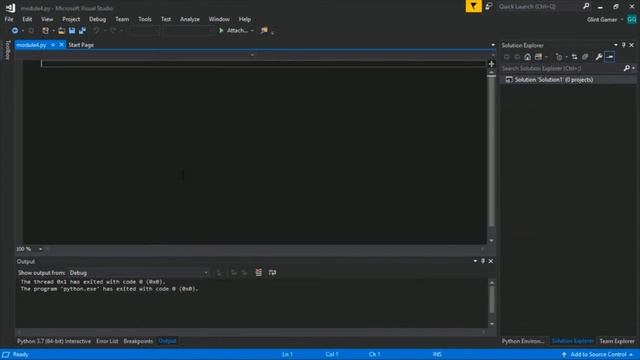The width and height of the screenshot is (640, 360).
Task: Click the Attach... button label
Action: pos(237,31)
